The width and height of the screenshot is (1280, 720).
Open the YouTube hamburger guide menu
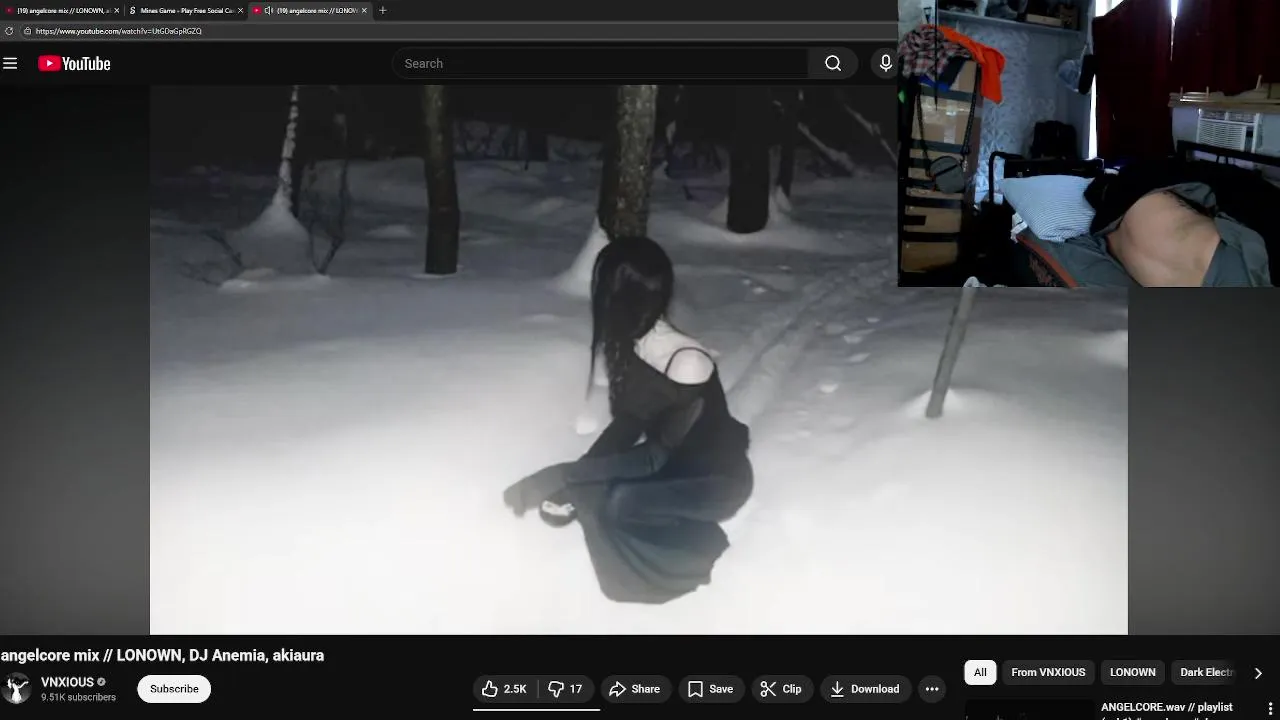click(x=10, y=63)
